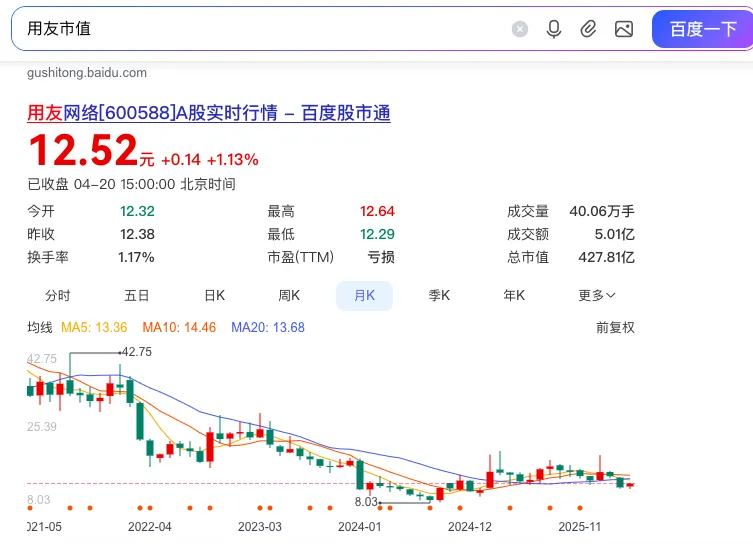The image size is (753, 544).
Task: Click the 成交额 value 5.01亿
Action: click(x=615, y=234)
